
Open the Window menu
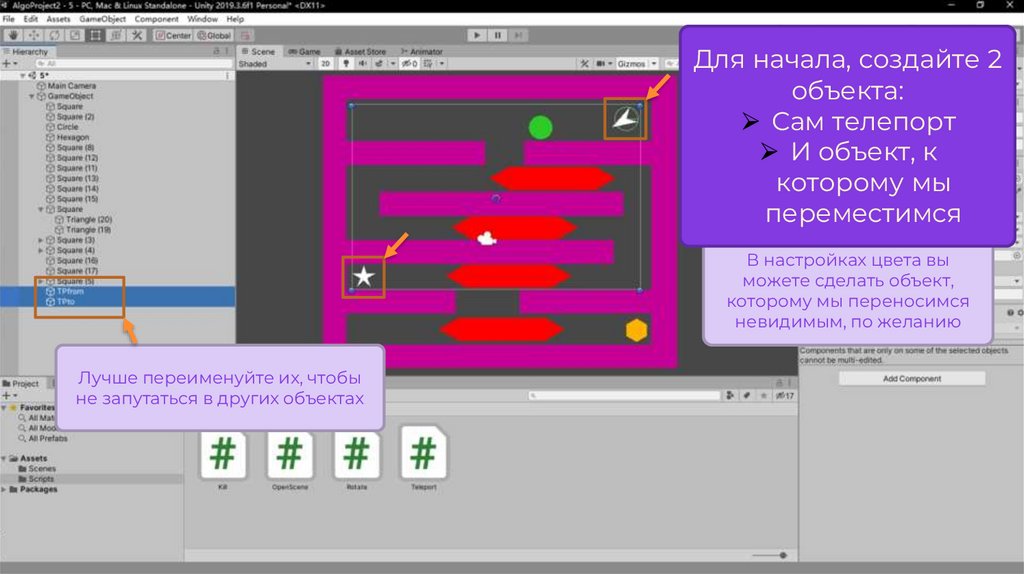(x=202, y=19)
